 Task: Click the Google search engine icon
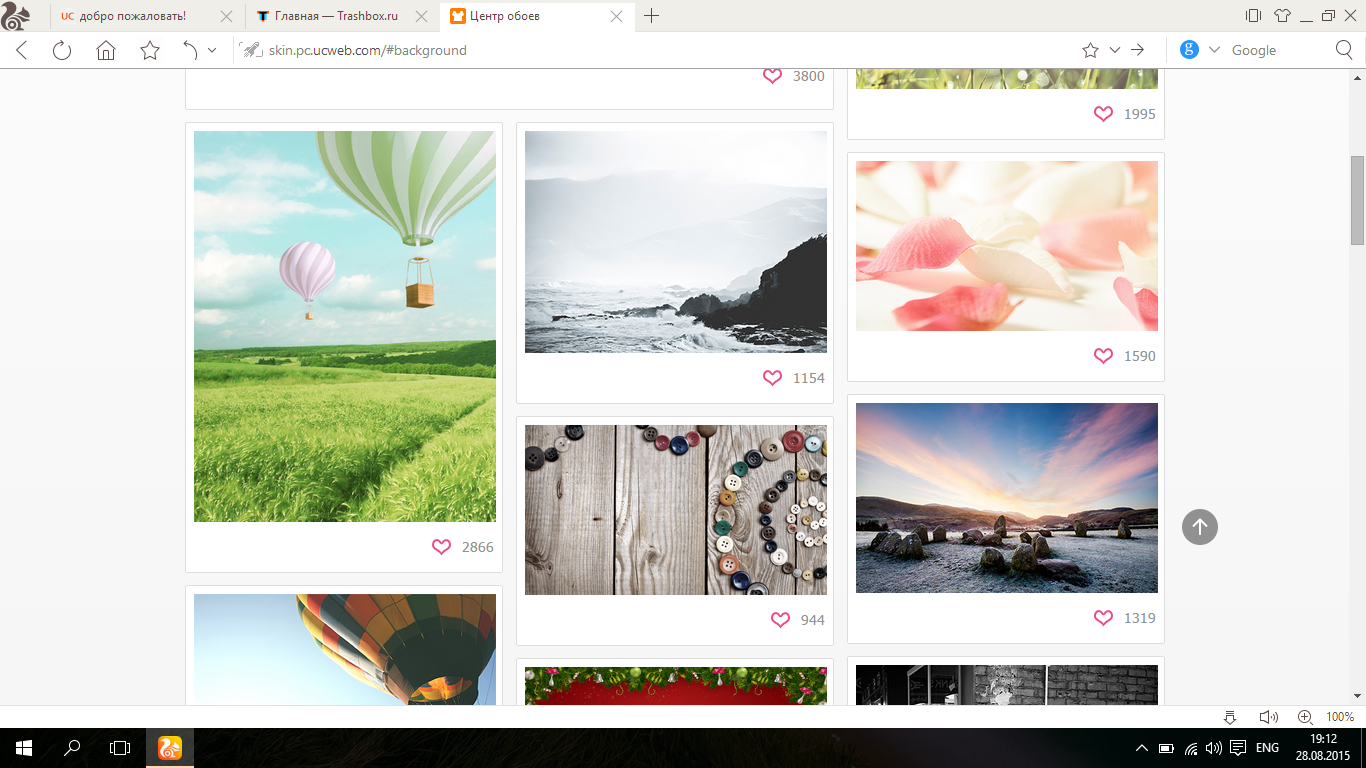(x=1189, y=50)
